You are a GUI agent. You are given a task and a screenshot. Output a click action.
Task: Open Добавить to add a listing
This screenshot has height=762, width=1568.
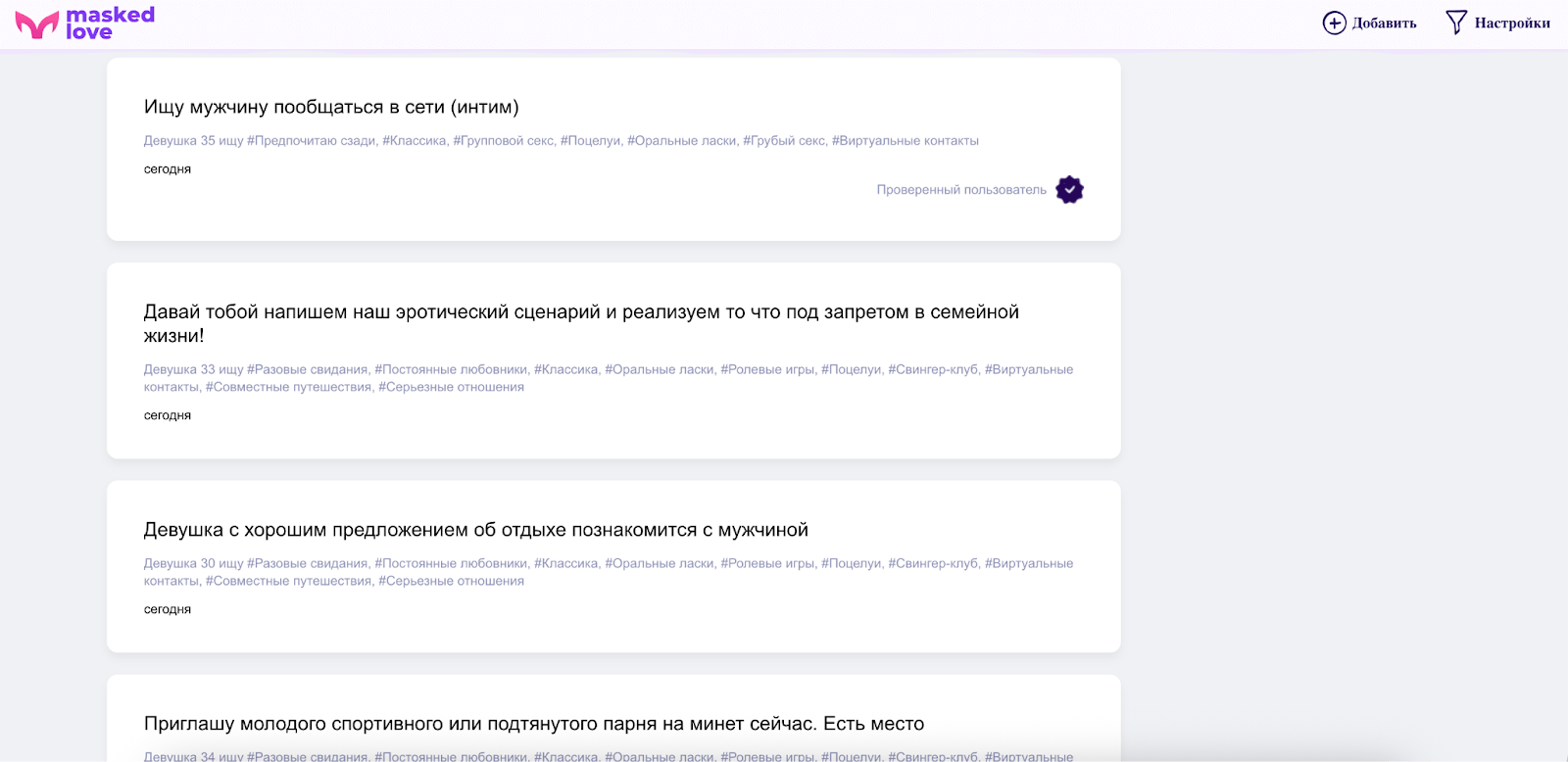point(1369,23)
